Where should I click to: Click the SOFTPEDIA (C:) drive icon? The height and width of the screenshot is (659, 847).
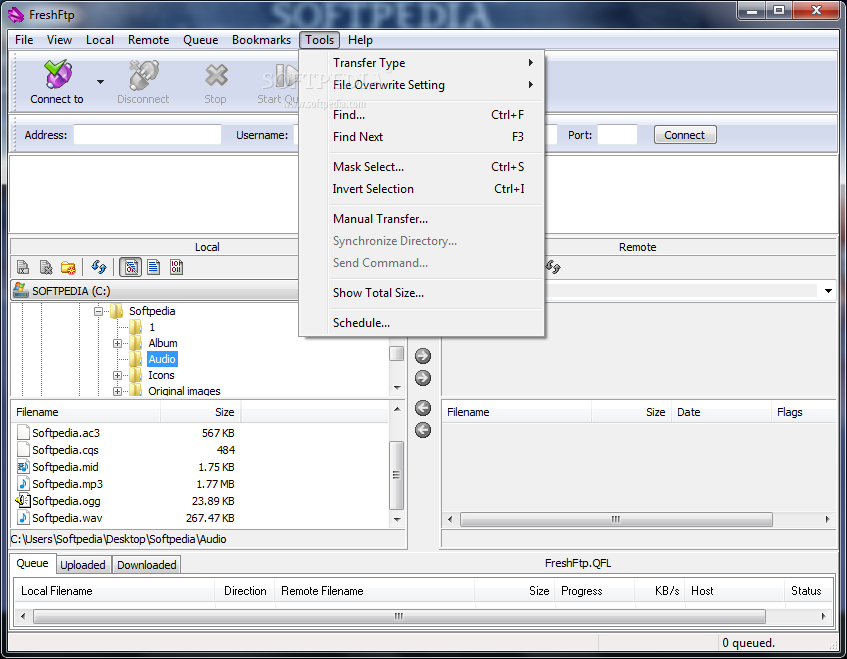click(x=21, y=290)
